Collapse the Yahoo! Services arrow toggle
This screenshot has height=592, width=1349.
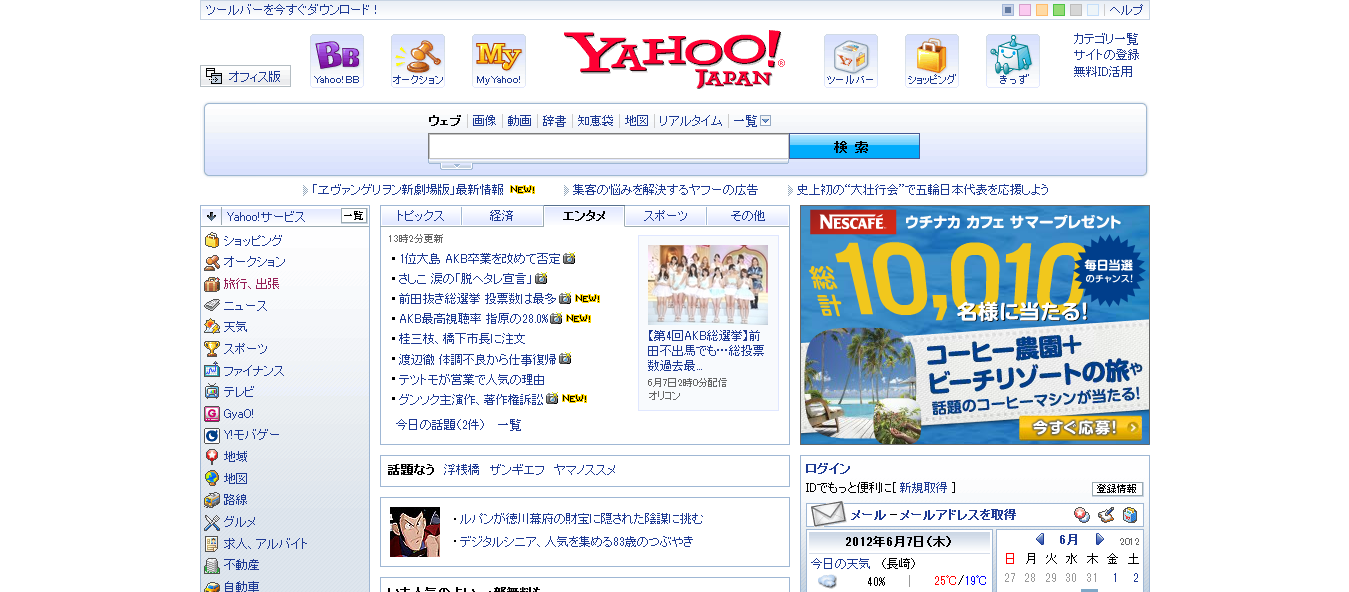tap(211, 216)
